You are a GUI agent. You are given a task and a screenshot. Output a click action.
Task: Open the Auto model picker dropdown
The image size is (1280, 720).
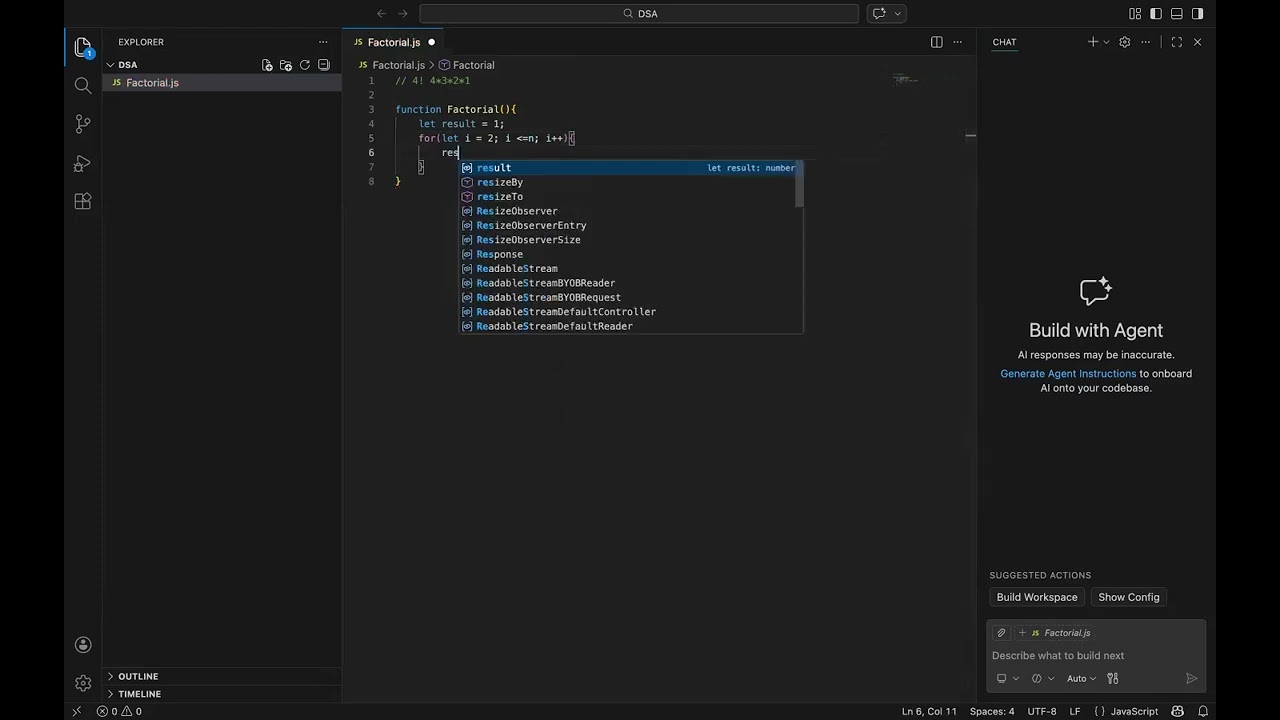coord(1081,678)
